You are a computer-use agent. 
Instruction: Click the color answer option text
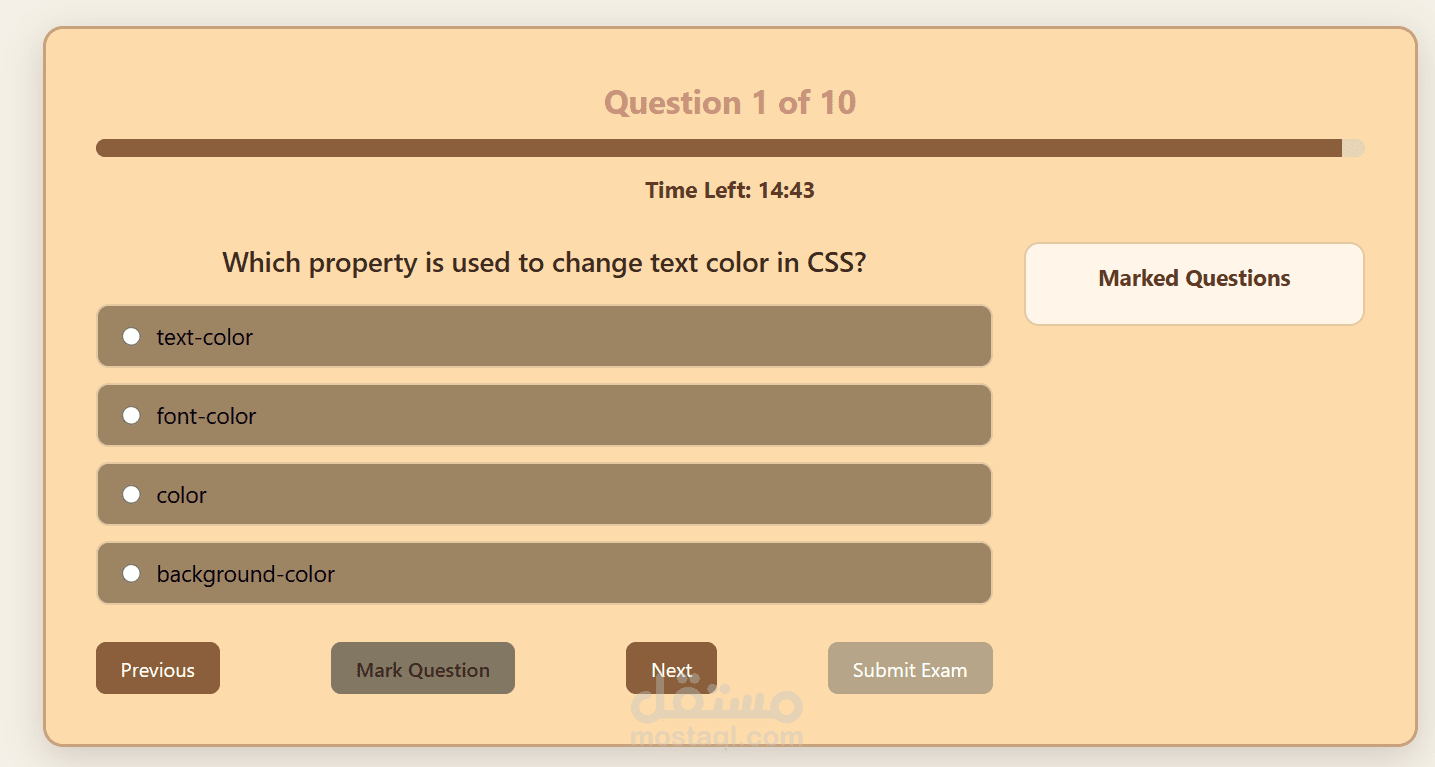pyautogui.click(x=182, y=495)
